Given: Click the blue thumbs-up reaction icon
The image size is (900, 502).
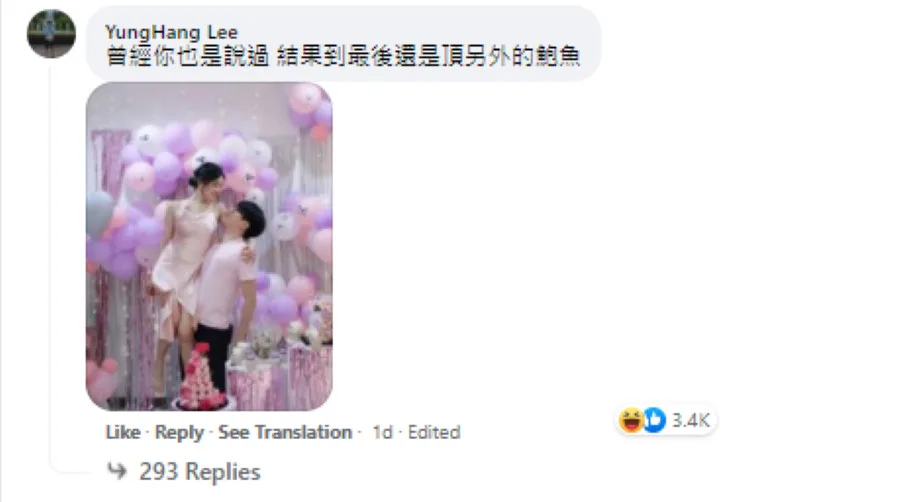Looking at the screenshot, I should (654, 421).
